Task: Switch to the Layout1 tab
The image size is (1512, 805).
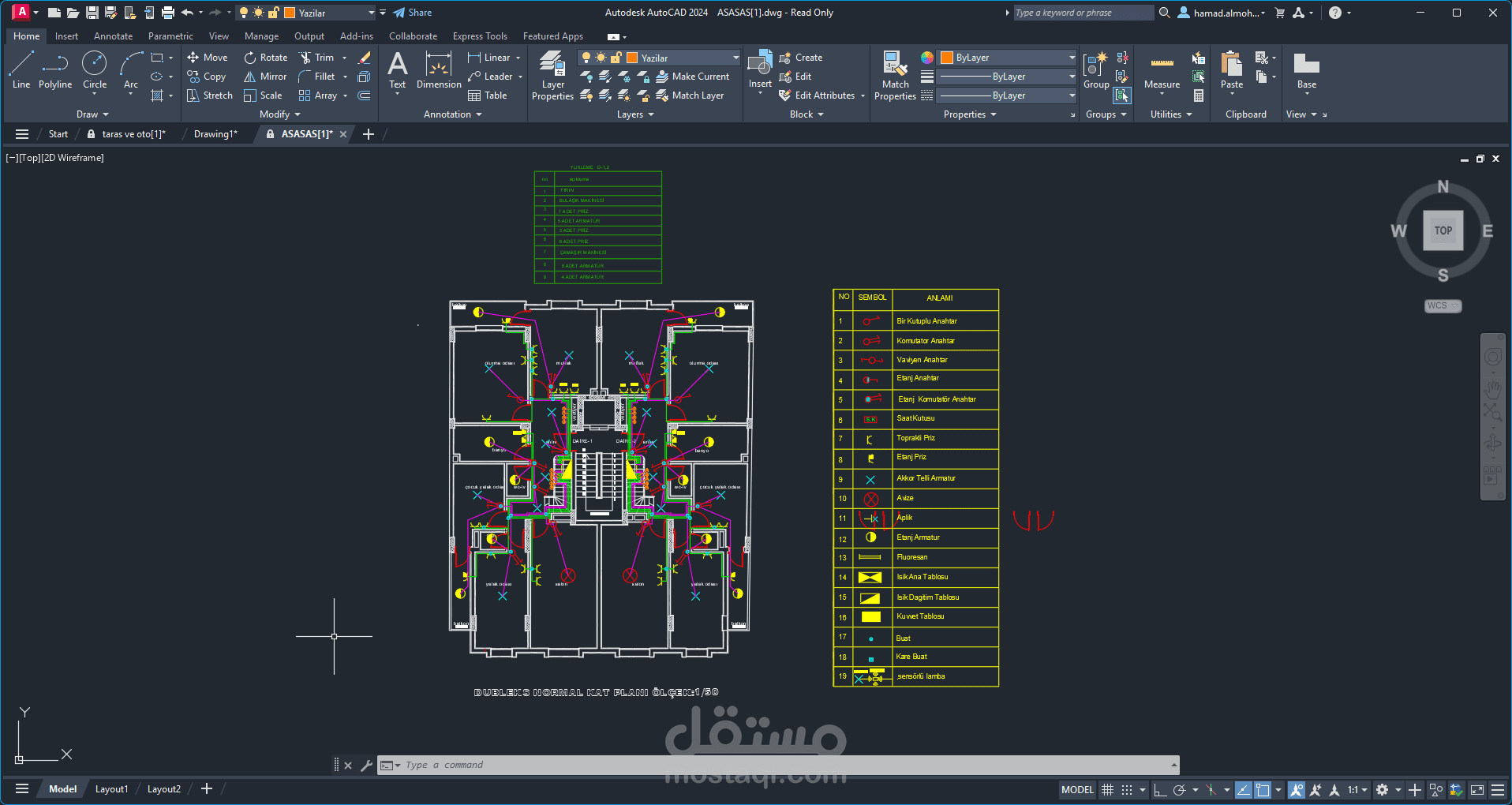Action: pos(111,789)
